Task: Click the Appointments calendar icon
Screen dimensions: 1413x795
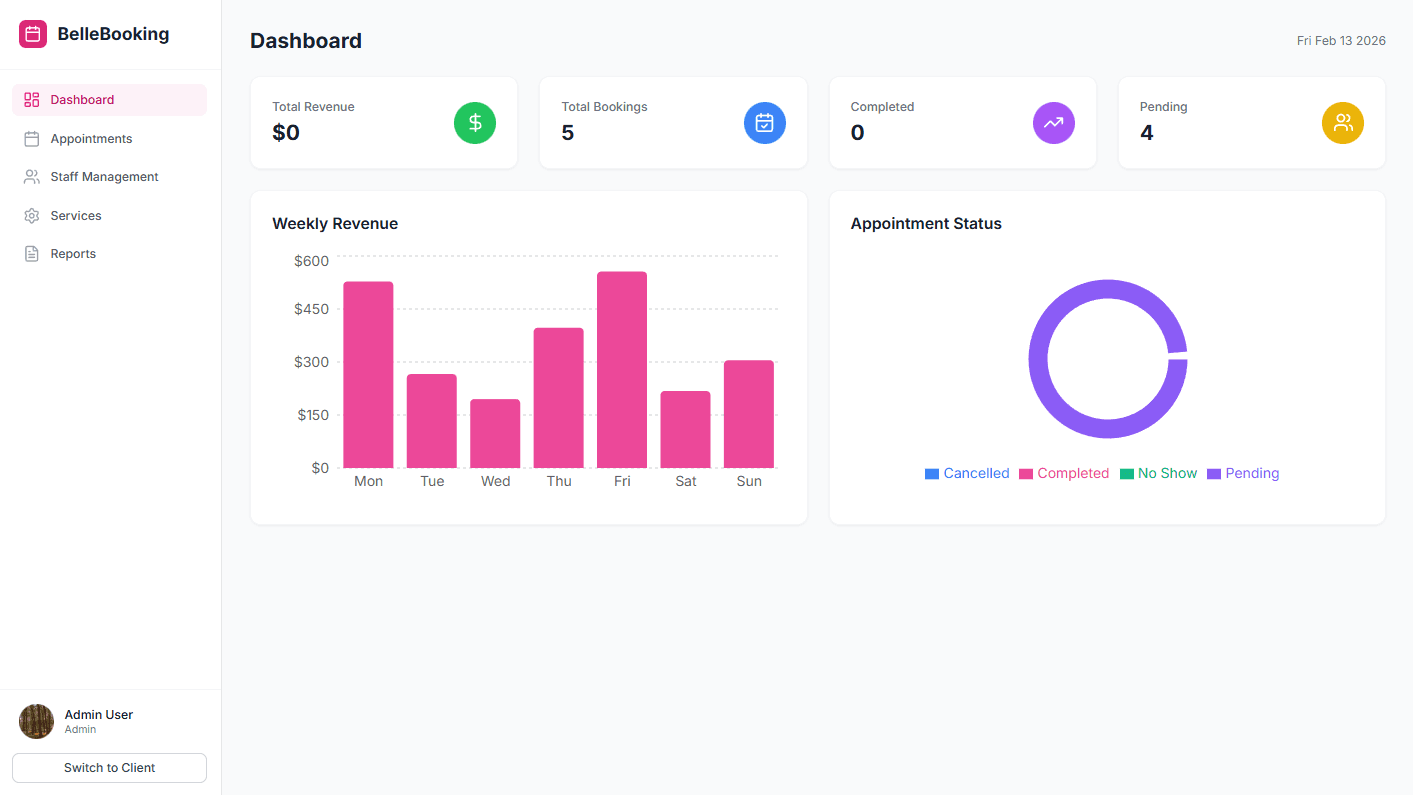Action: point(30,138)
